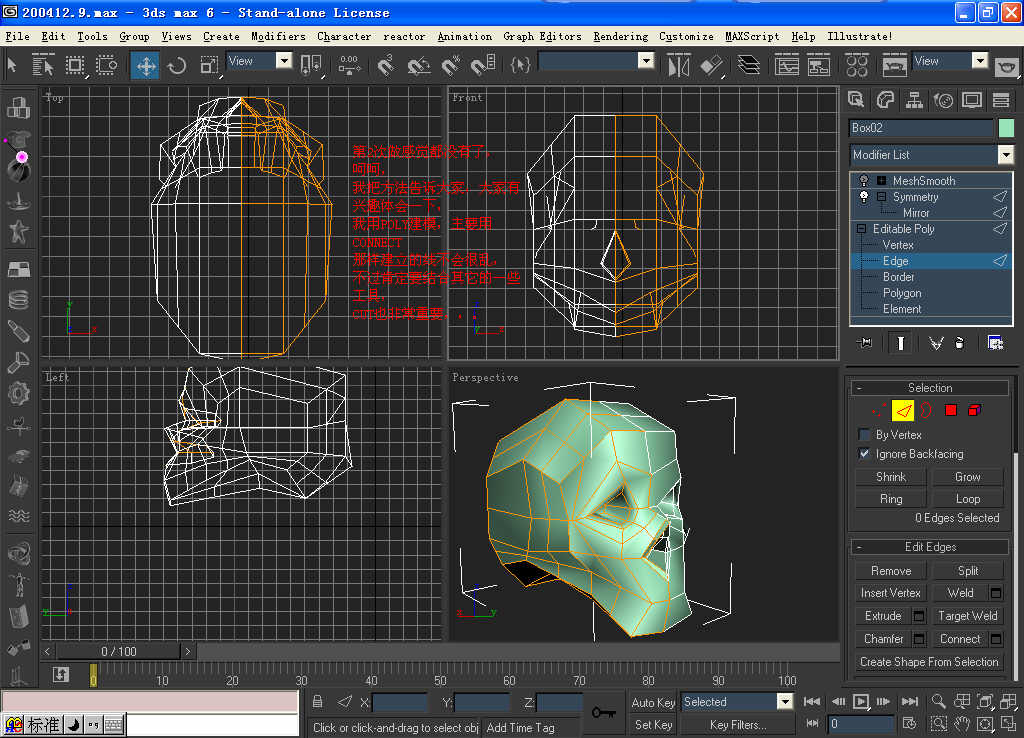Open Reference Coordinate System View dropdown
1024x738 pixels.
point(283,61)
